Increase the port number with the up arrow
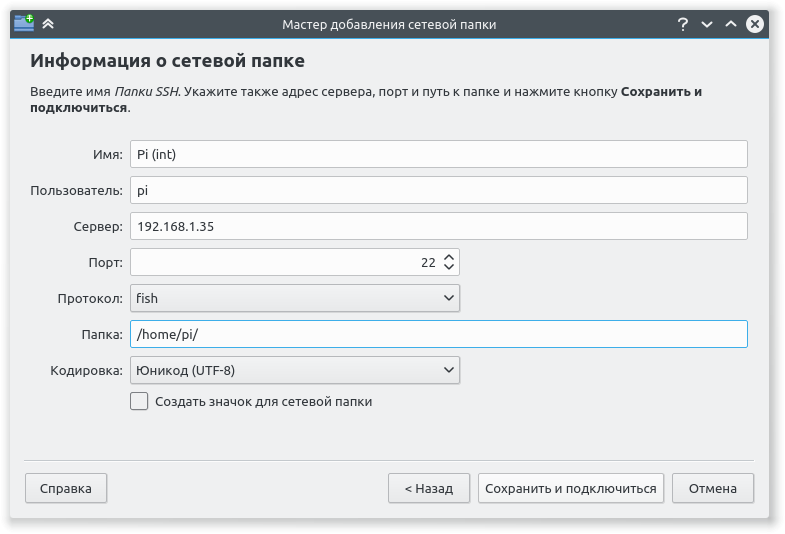 [449, 257]
